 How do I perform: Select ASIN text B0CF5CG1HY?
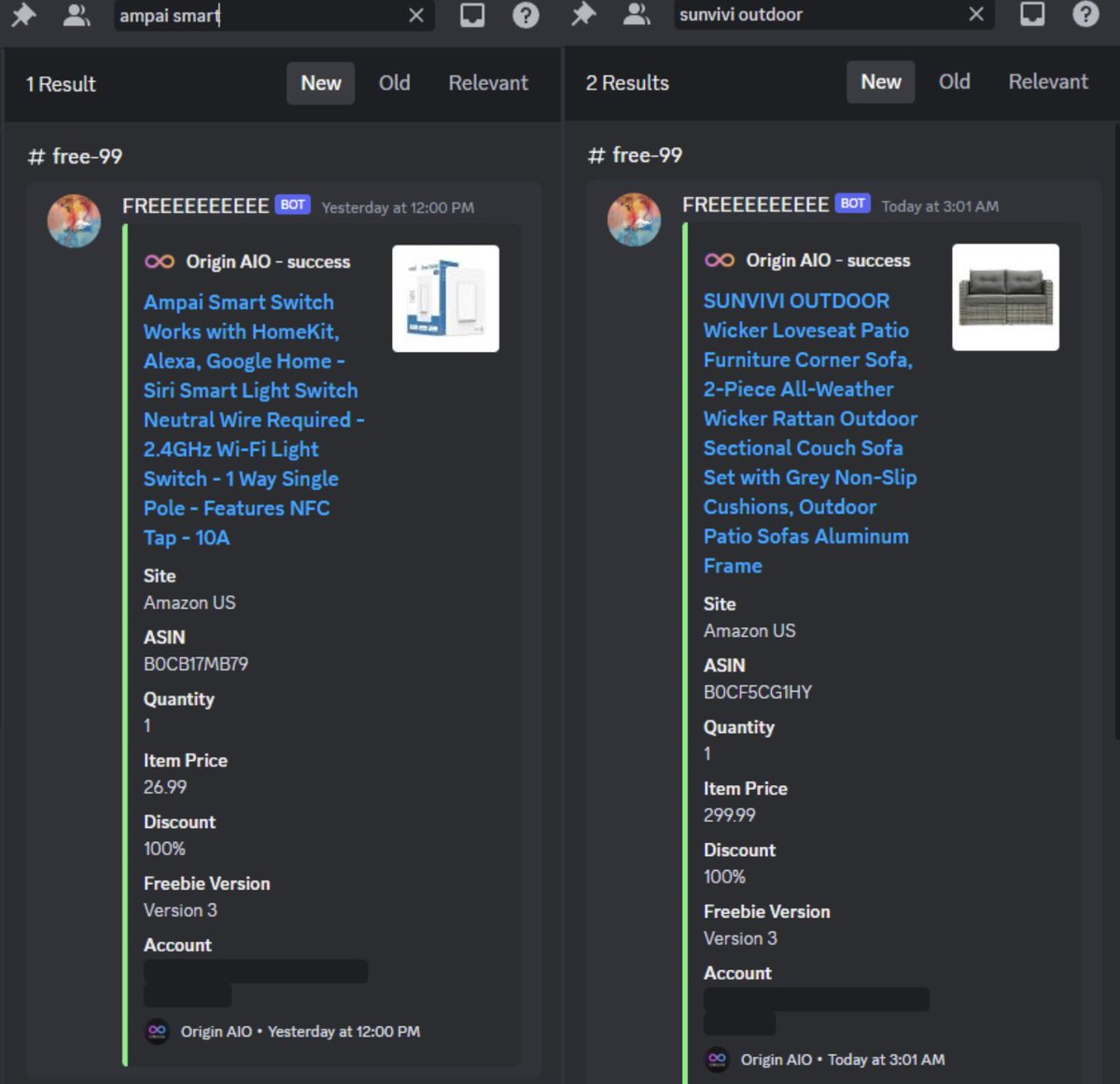758,692
